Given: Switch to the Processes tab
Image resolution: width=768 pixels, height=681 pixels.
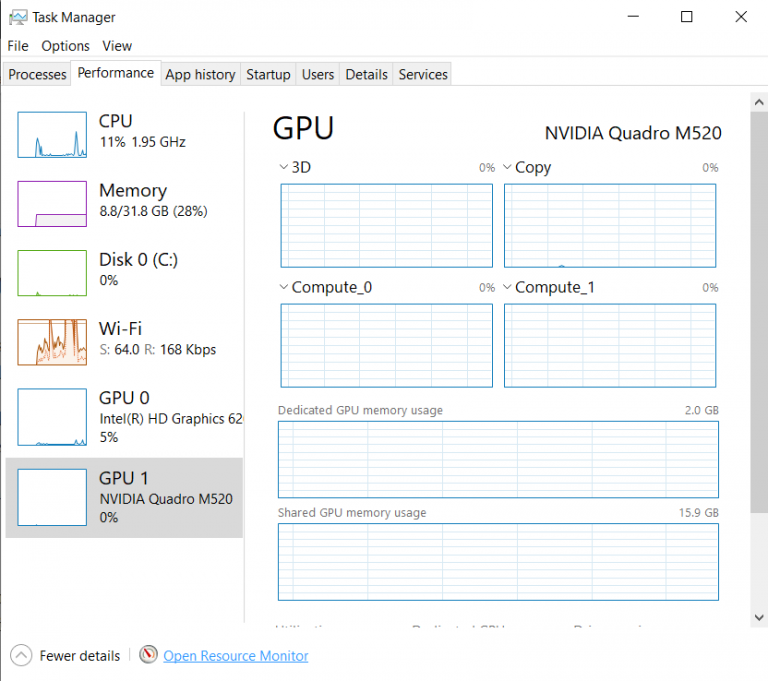Looking at the screenshot, I should click(37, 75).
